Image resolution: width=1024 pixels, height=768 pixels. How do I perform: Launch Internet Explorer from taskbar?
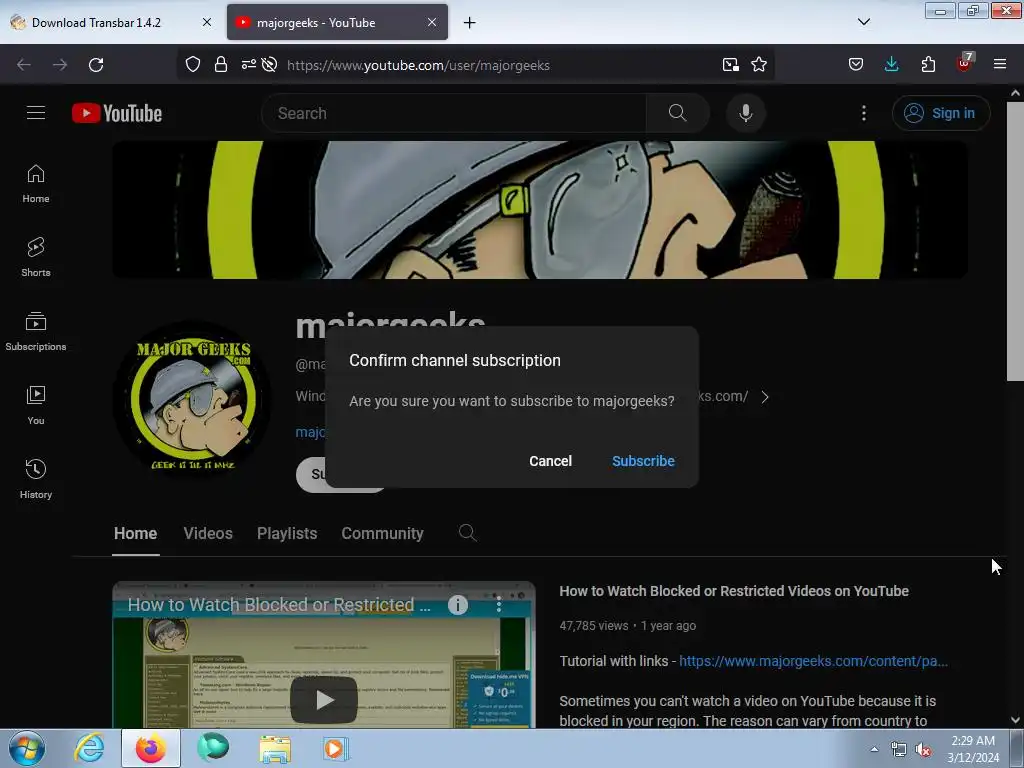pos(89,748)
